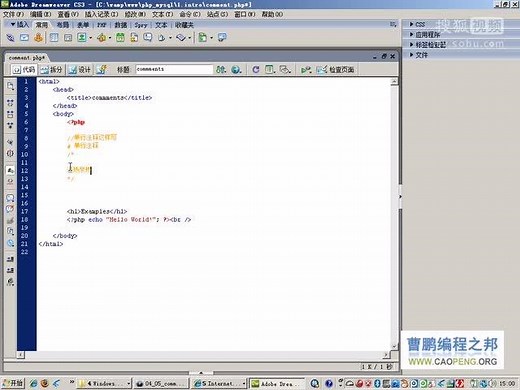
Task: Open the Script dropdown arrow
Action: pyautogui.click(x=190, y=38)
